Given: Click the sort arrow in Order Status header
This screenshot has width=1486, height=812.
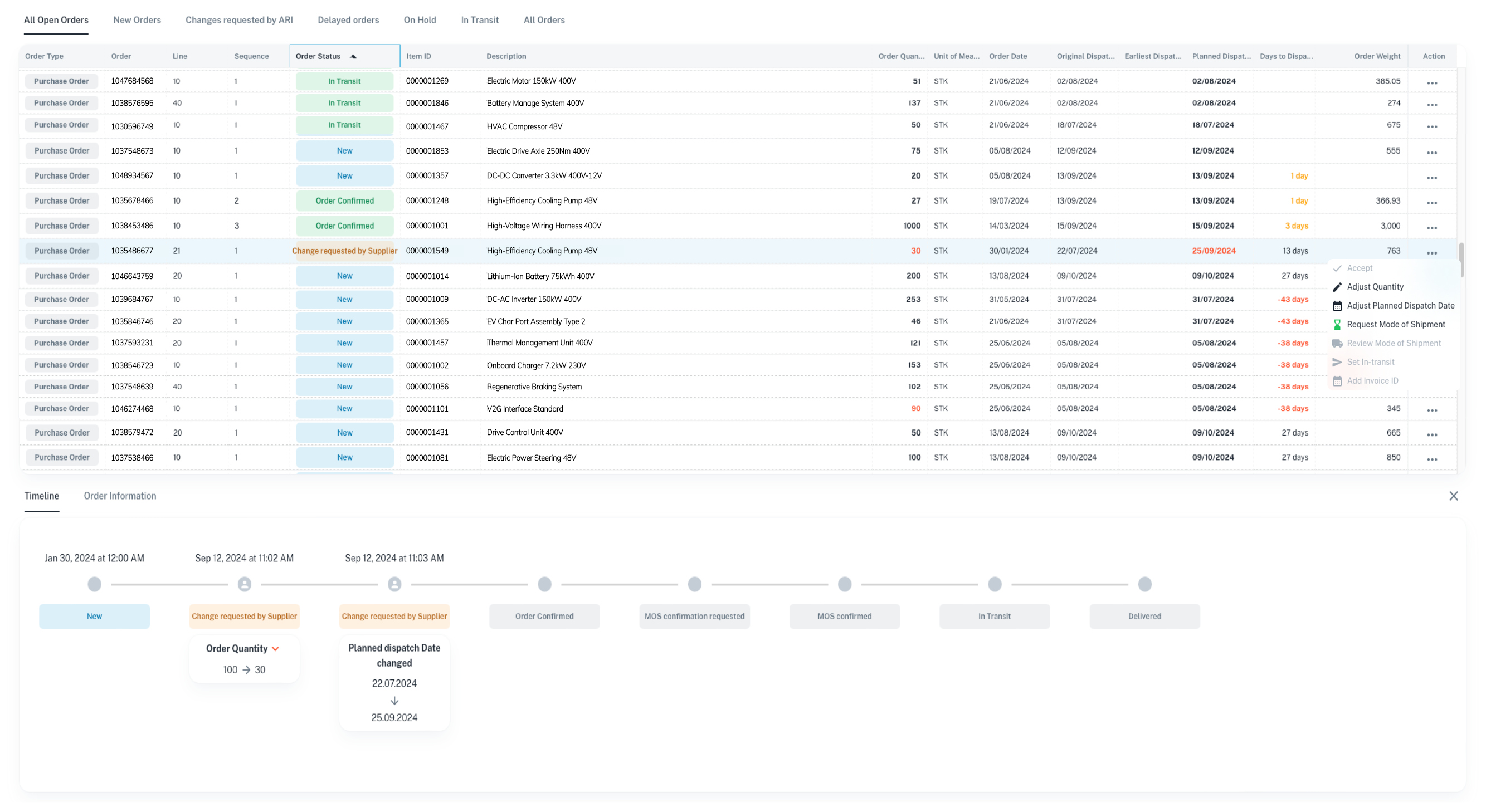Looking at the screenshot, I should tap(353, 56).
